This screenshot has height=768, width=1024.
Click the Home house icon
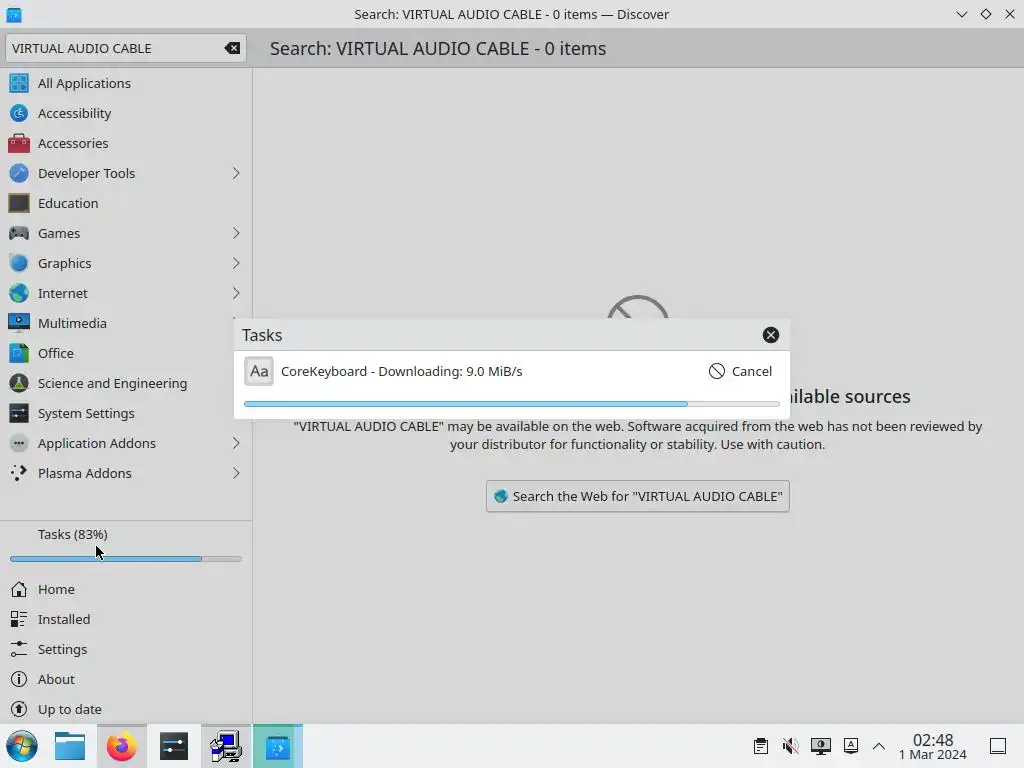point(19,589)
